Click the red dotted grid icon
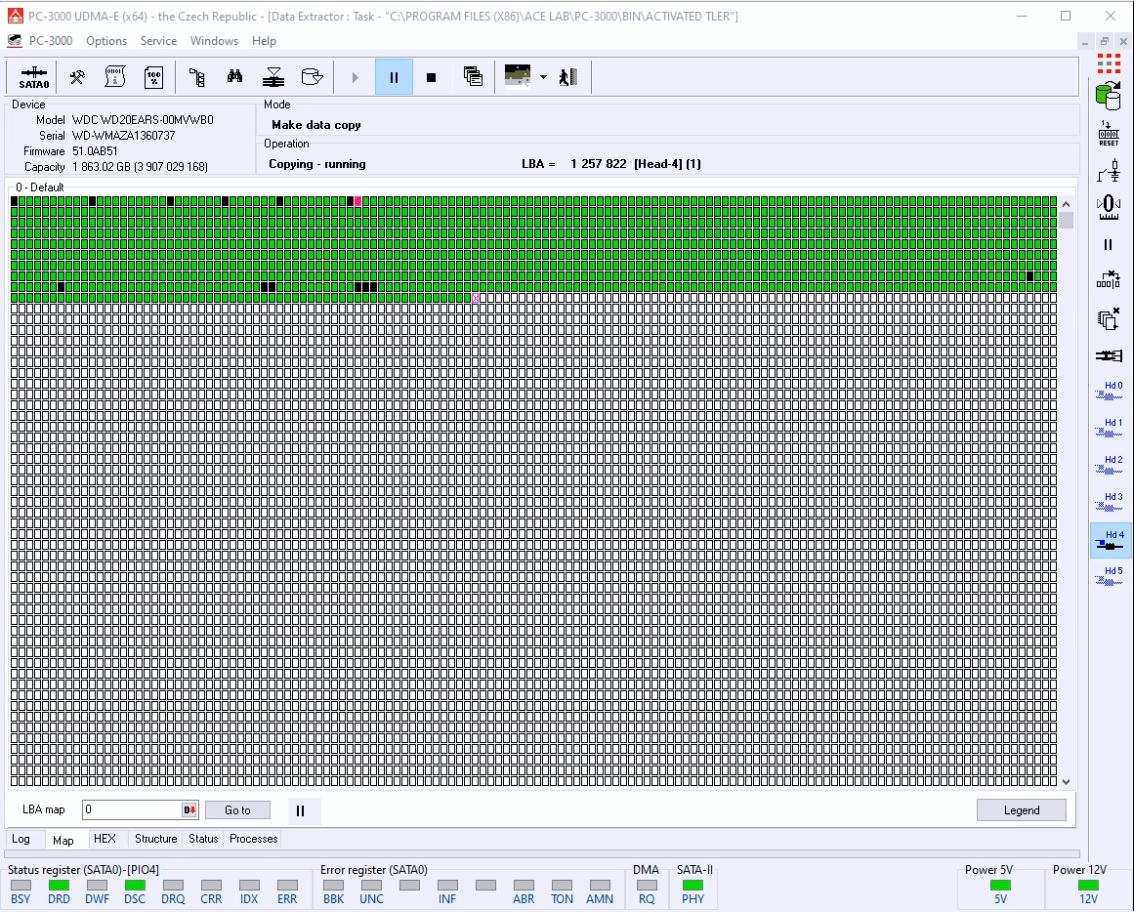This screenshot has height=912, width=1134. 1108,64
